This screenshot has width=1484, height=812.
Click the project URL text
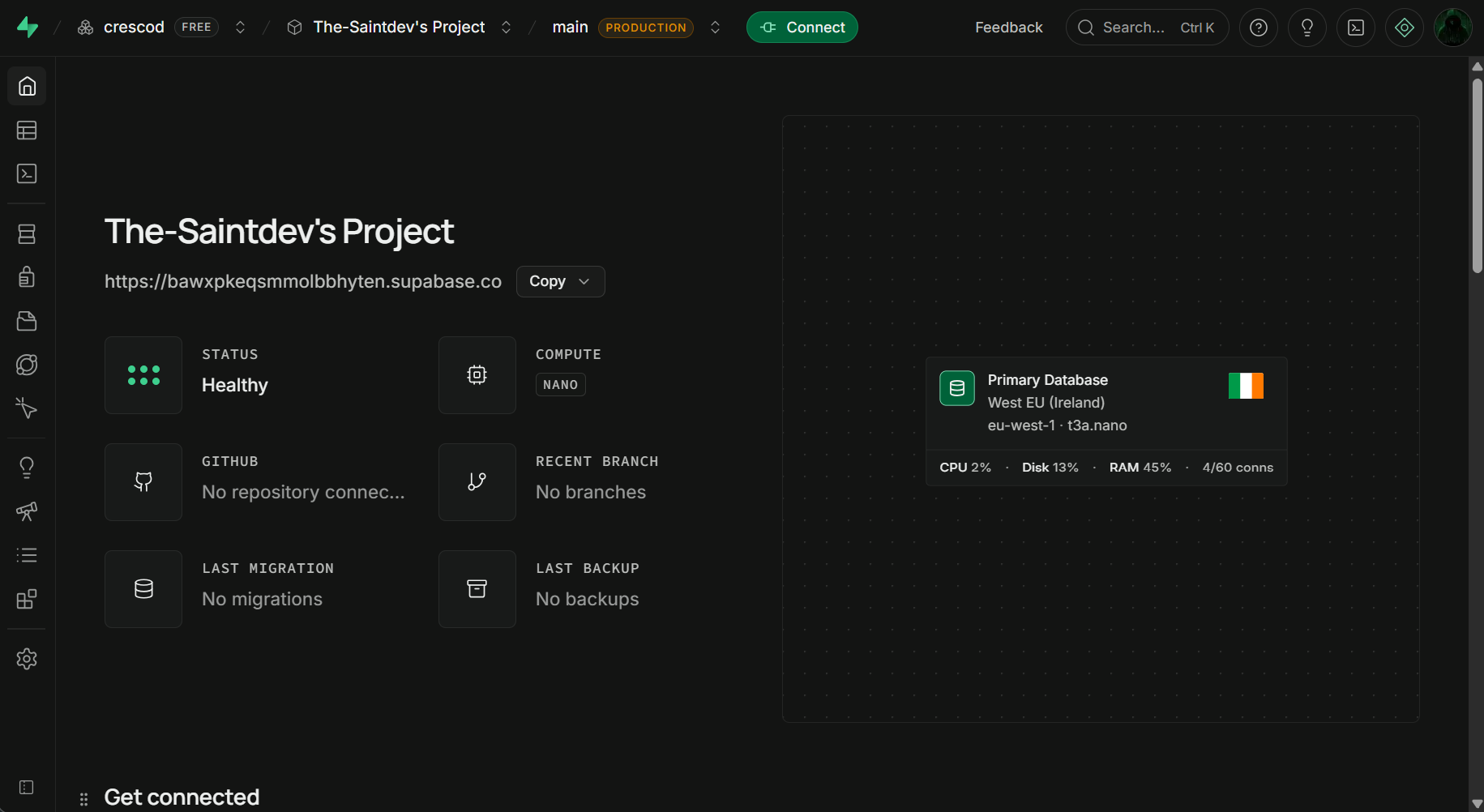pos(303,281)
